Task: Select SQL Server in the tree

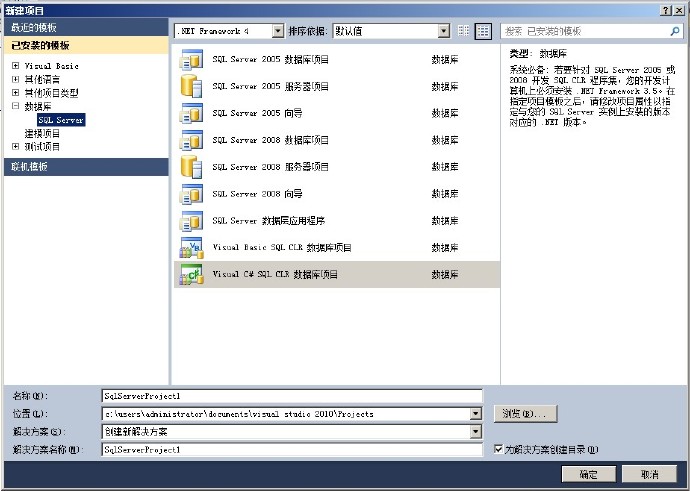Action: coord(61,120)
